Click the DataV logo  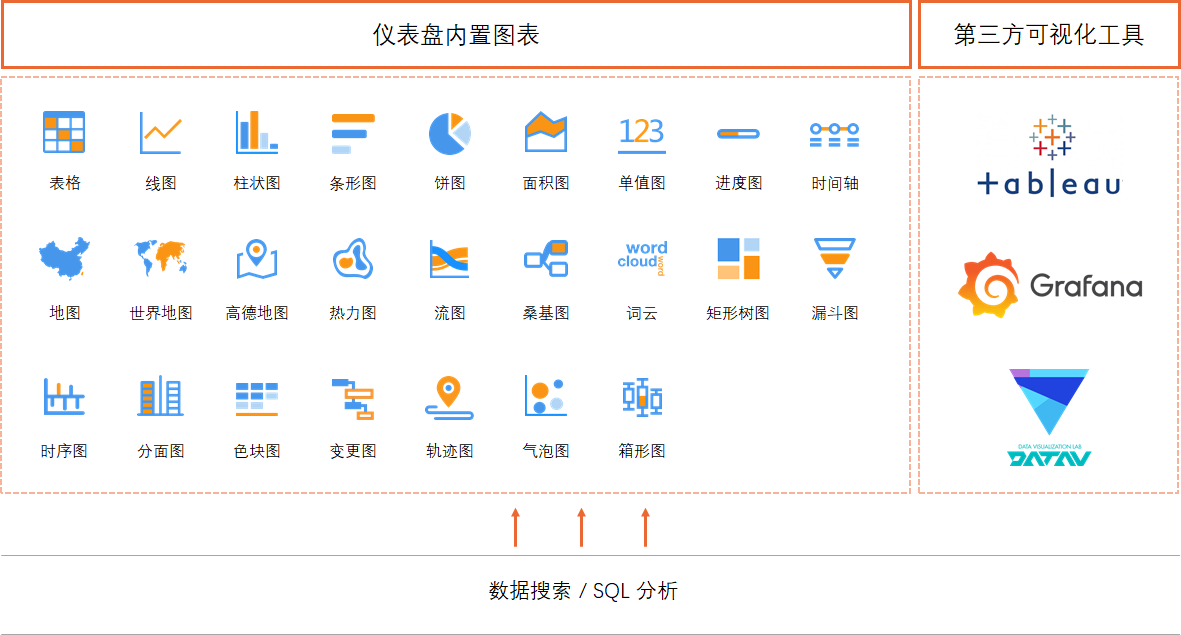1049,418
